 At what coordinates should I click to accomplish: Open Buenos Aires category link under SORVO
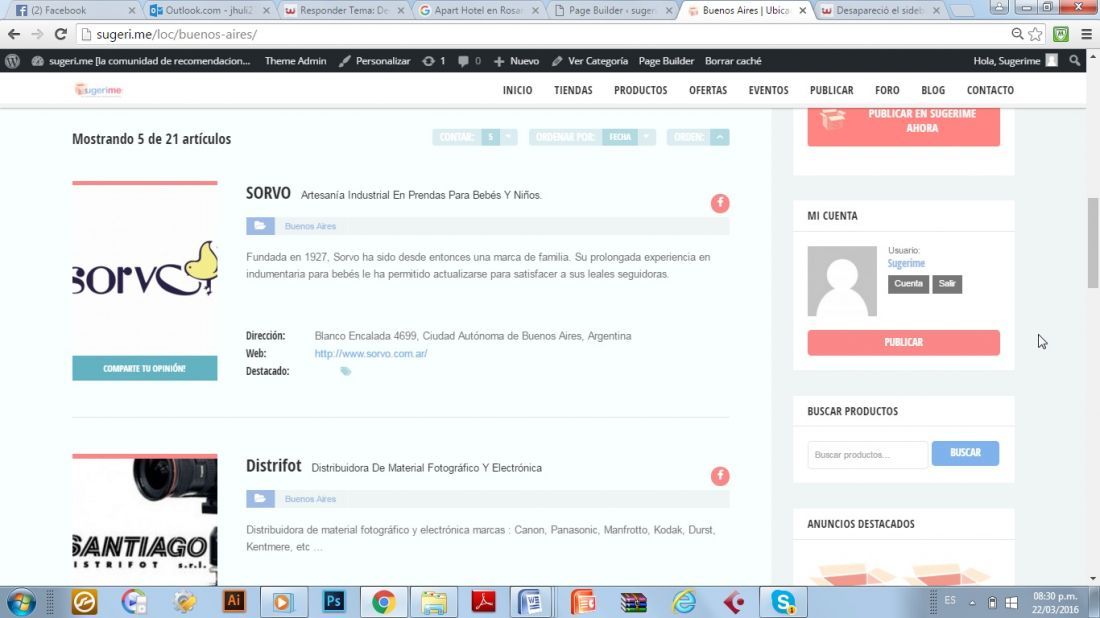coord(310,226)
